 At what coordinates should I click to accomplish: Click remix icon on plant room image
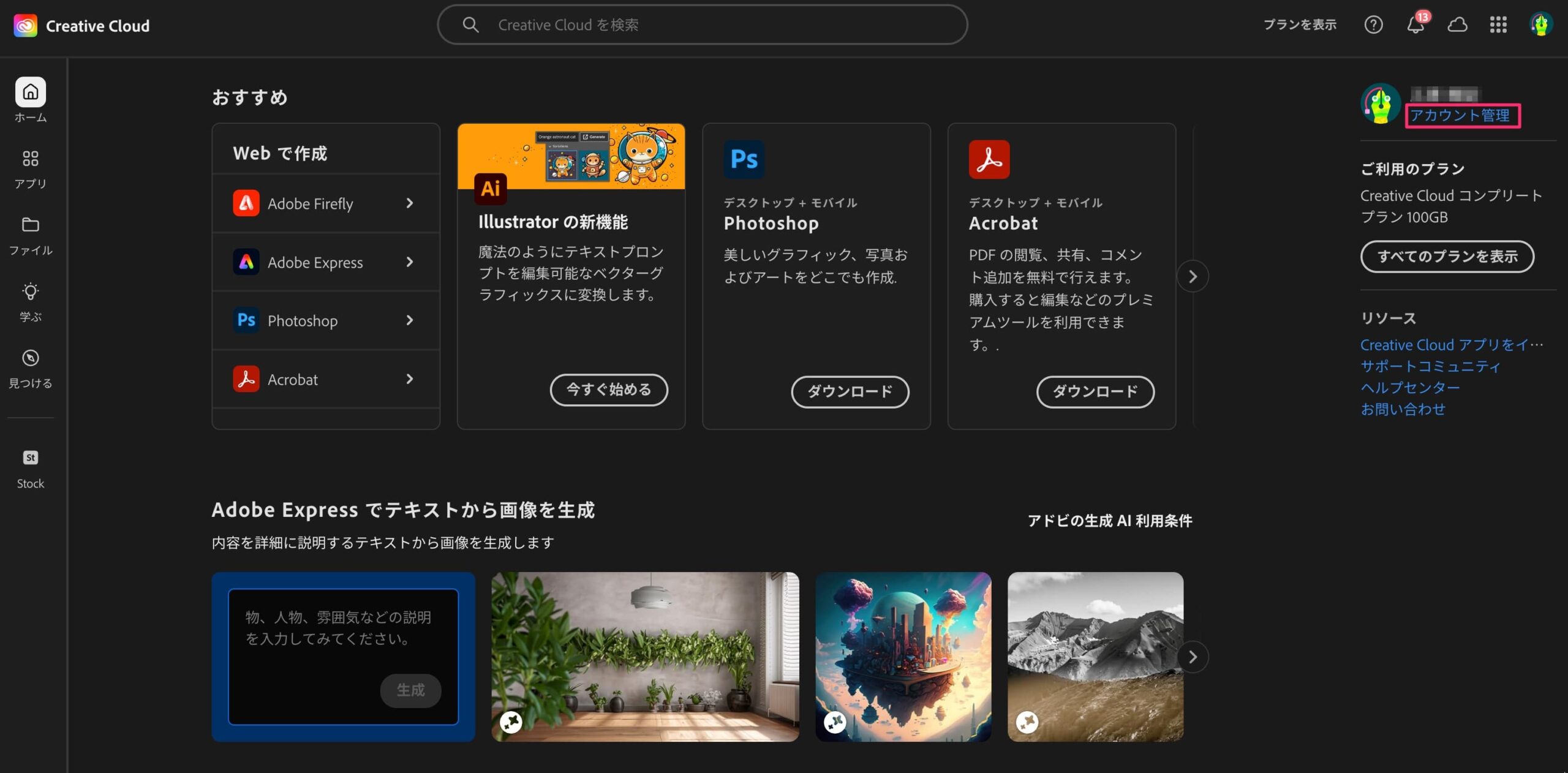pos(511,722)
